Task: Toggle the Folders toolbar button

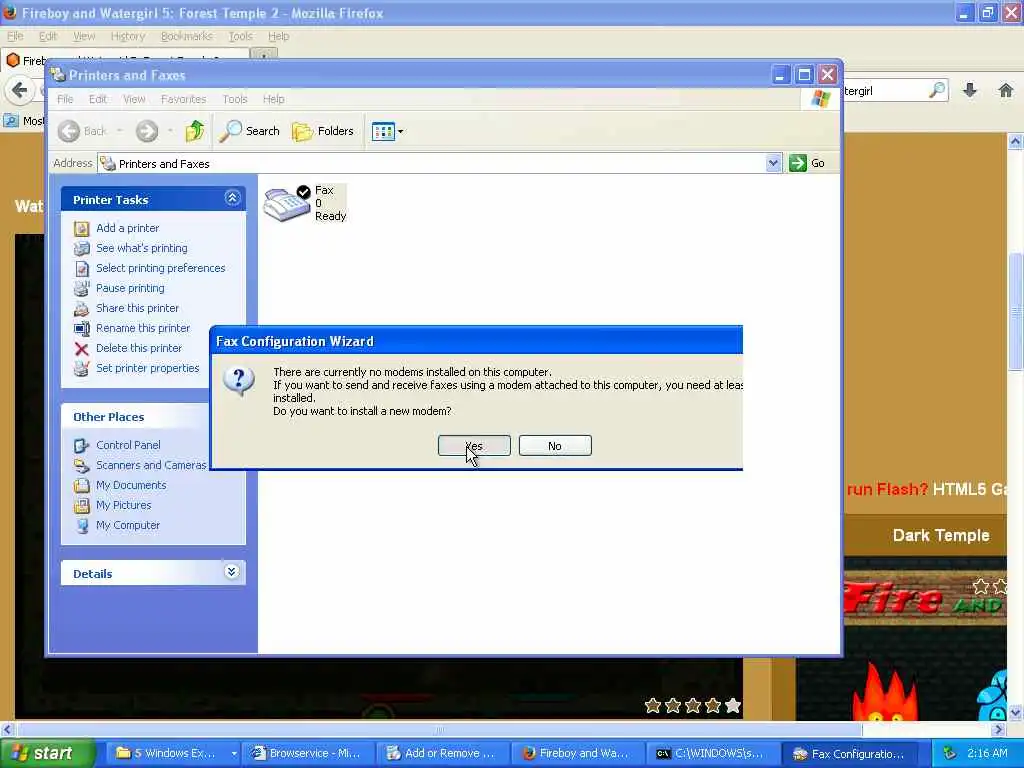Action: click(x=323, y=131)
